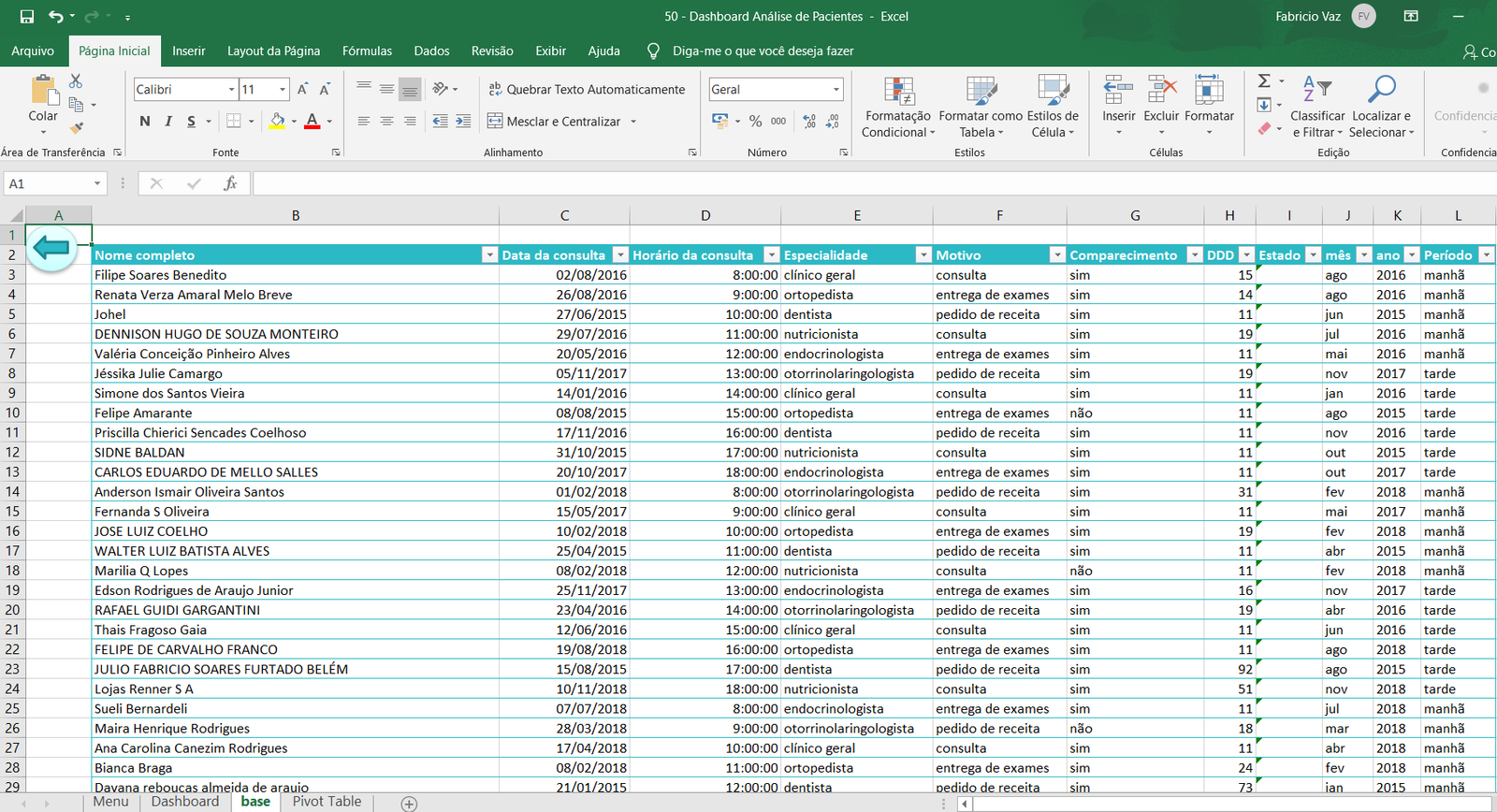
Task: Open Classificar e Filtrar menu
Action: [1317, 107]
